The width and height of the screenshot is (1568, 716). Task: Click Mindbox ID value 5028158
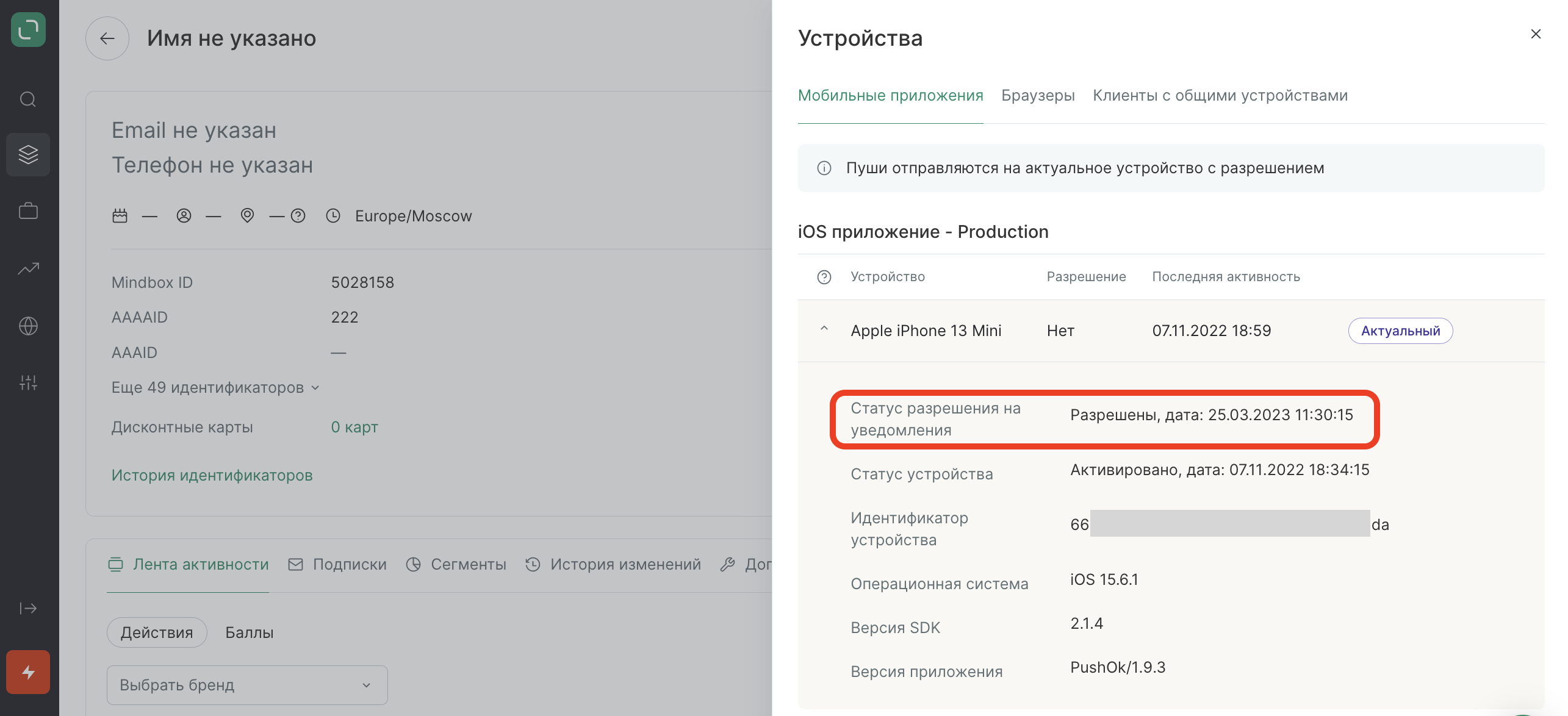click(362, 283)
